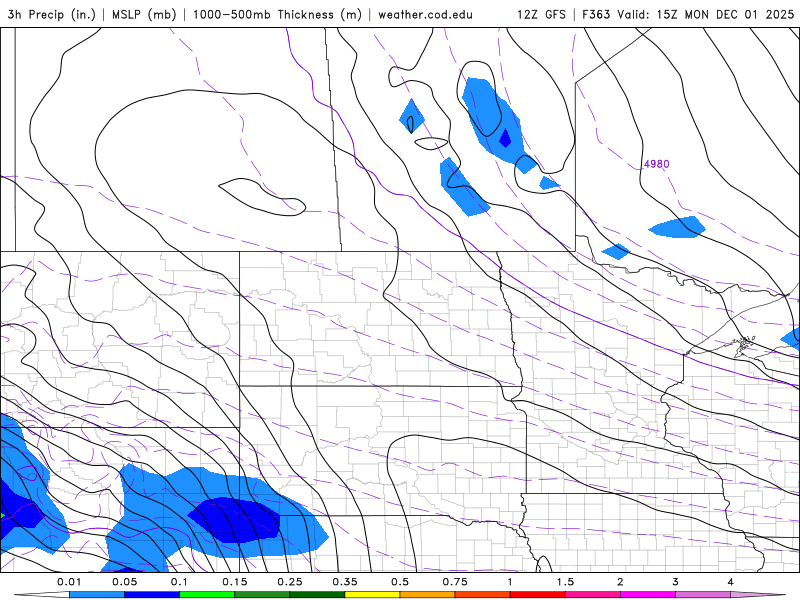Click the legend value 2
The width and height of the screenshot is (800, 600).
coord(620,582)
